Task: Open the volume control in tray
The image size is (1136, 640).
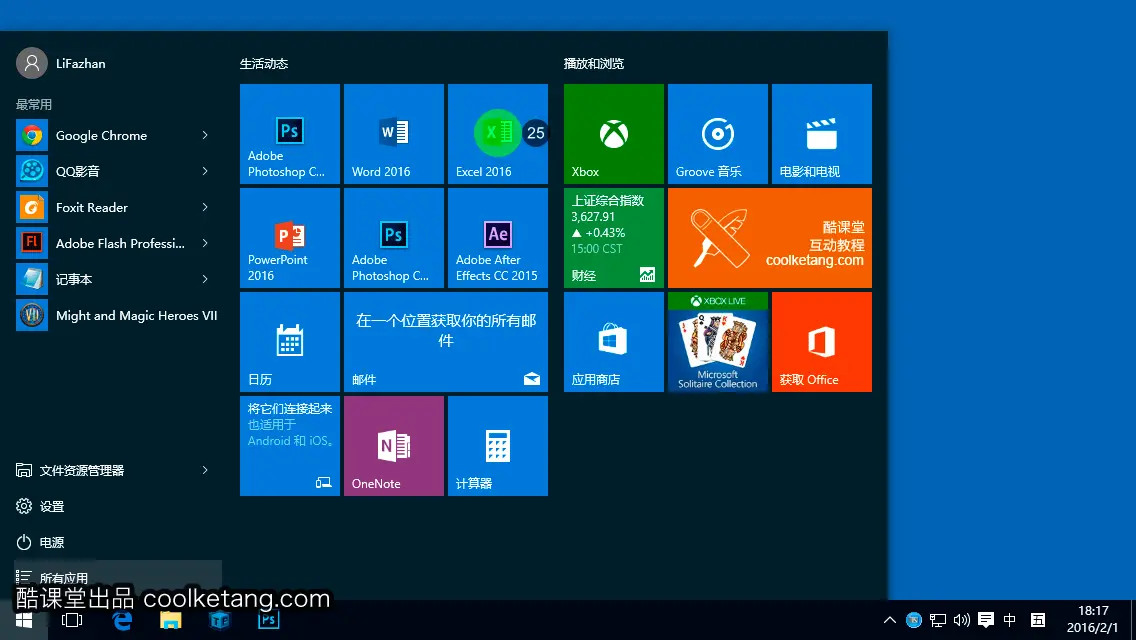Action: tap(961, 620)
